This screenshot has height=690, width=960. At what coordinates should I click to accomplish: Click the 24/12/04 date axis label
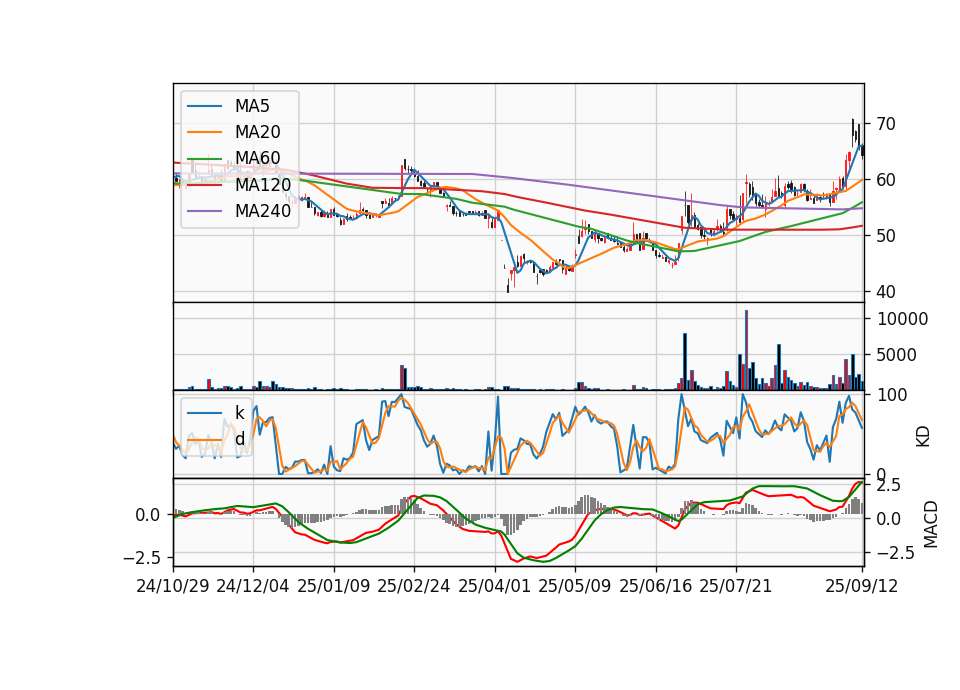tap(253, 586)
